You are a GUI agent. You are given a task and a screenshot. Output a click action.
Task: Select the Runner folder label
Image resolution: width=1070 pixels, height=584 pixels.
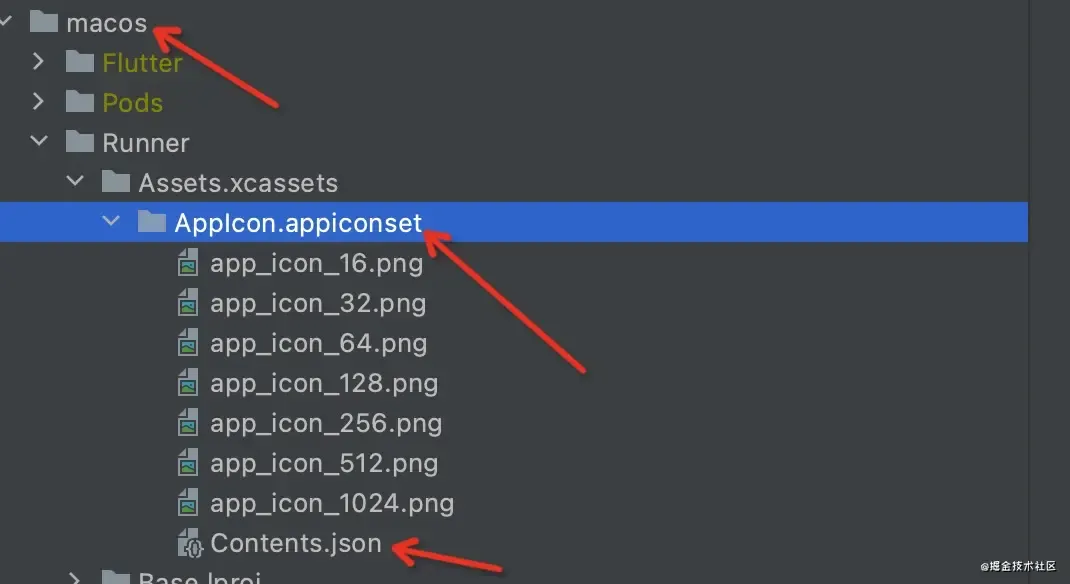pyautogui.click(x=146, y=142)
